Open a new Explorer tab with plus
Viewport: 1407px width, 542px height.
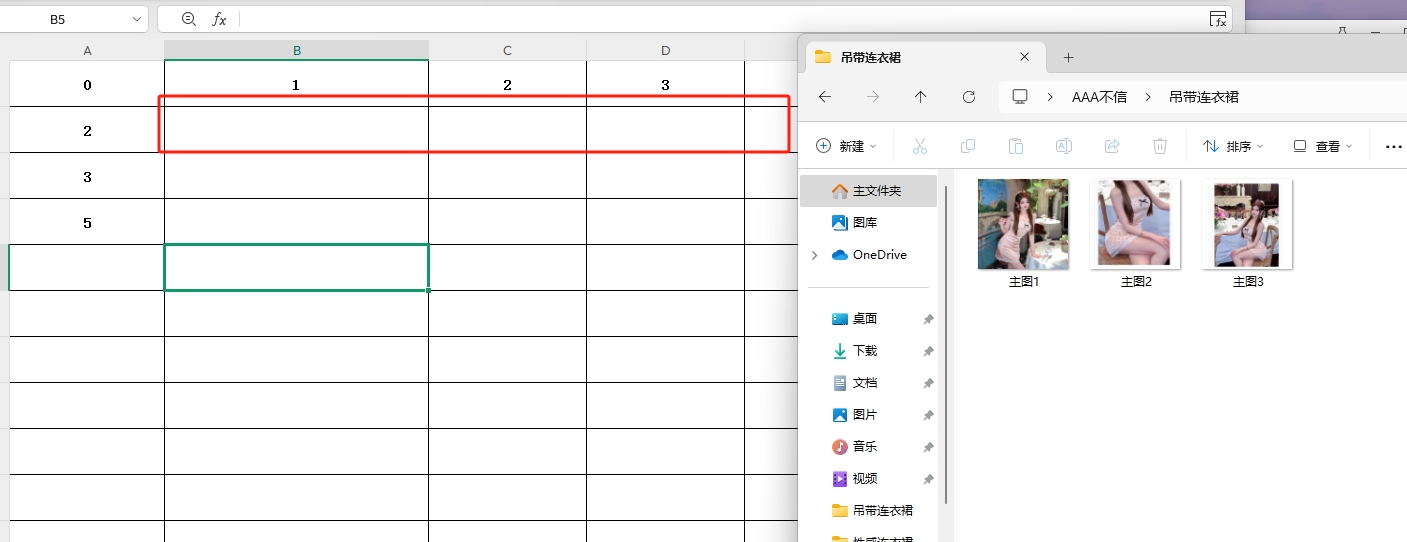pos(1068,57)
